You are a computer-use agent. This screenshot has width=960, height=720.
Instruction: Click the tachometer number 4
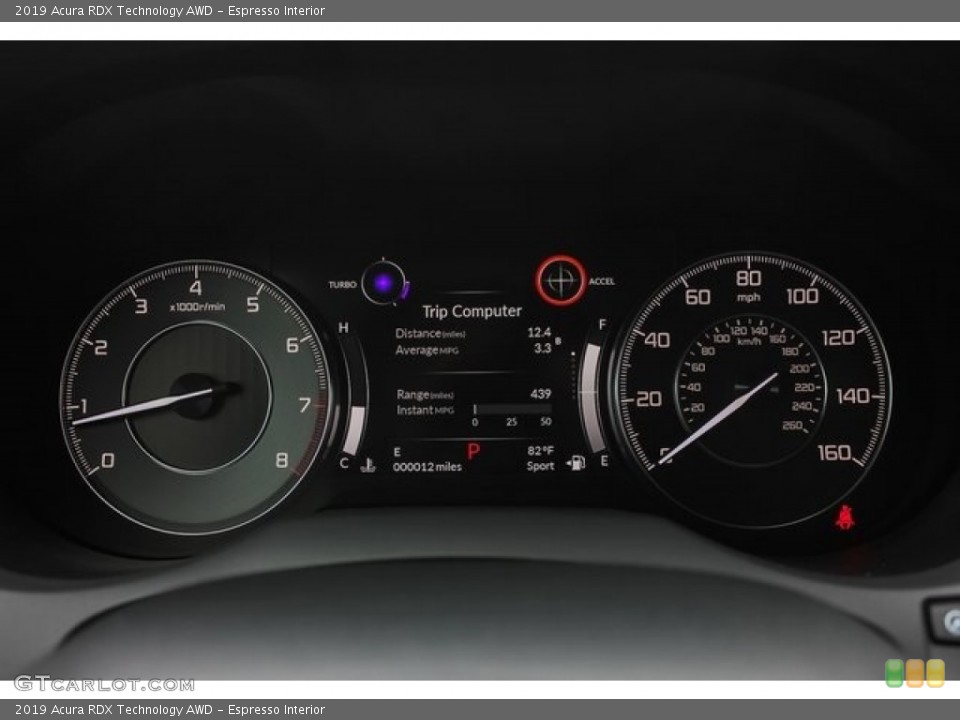click(x=195, y=288)
